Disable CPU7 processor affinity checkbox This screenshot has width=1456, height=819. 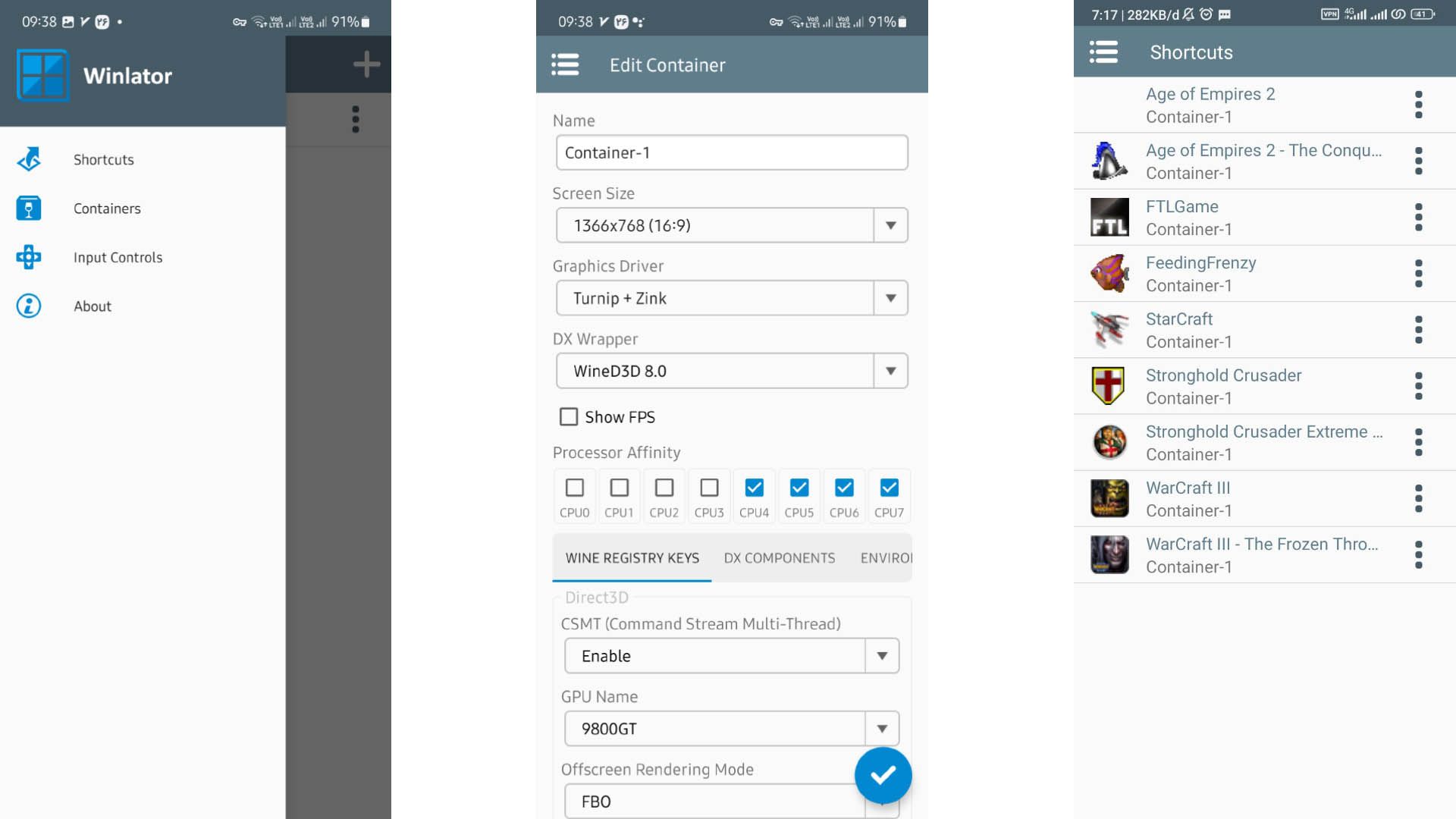(x=889, y=487)
